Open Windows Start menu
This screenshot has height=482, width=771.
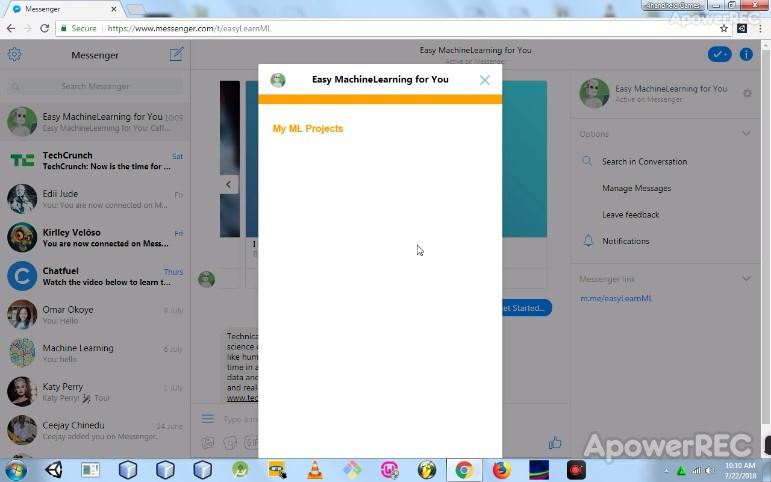pyautogui.click(x=16, y=471)
